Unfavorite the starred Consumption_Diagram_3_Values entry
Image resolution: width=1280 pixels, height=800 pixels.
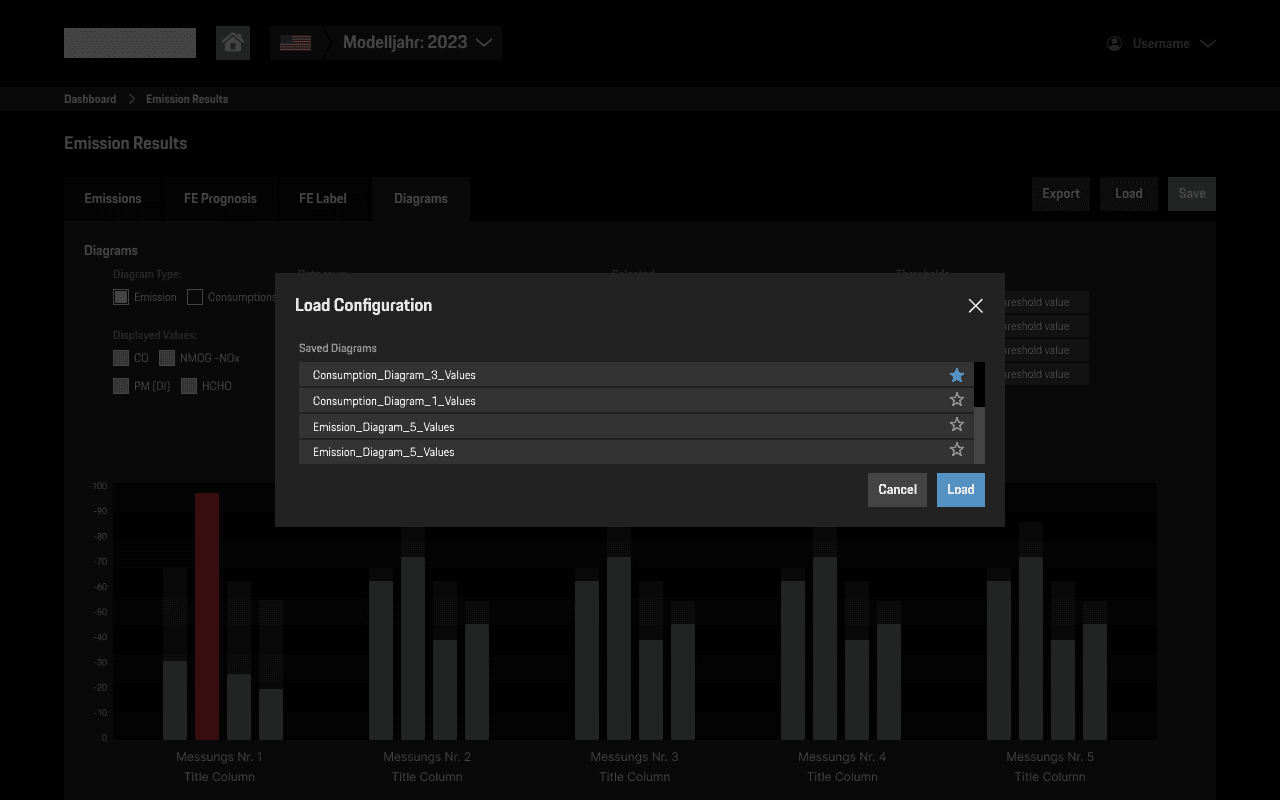coord(956,375)
